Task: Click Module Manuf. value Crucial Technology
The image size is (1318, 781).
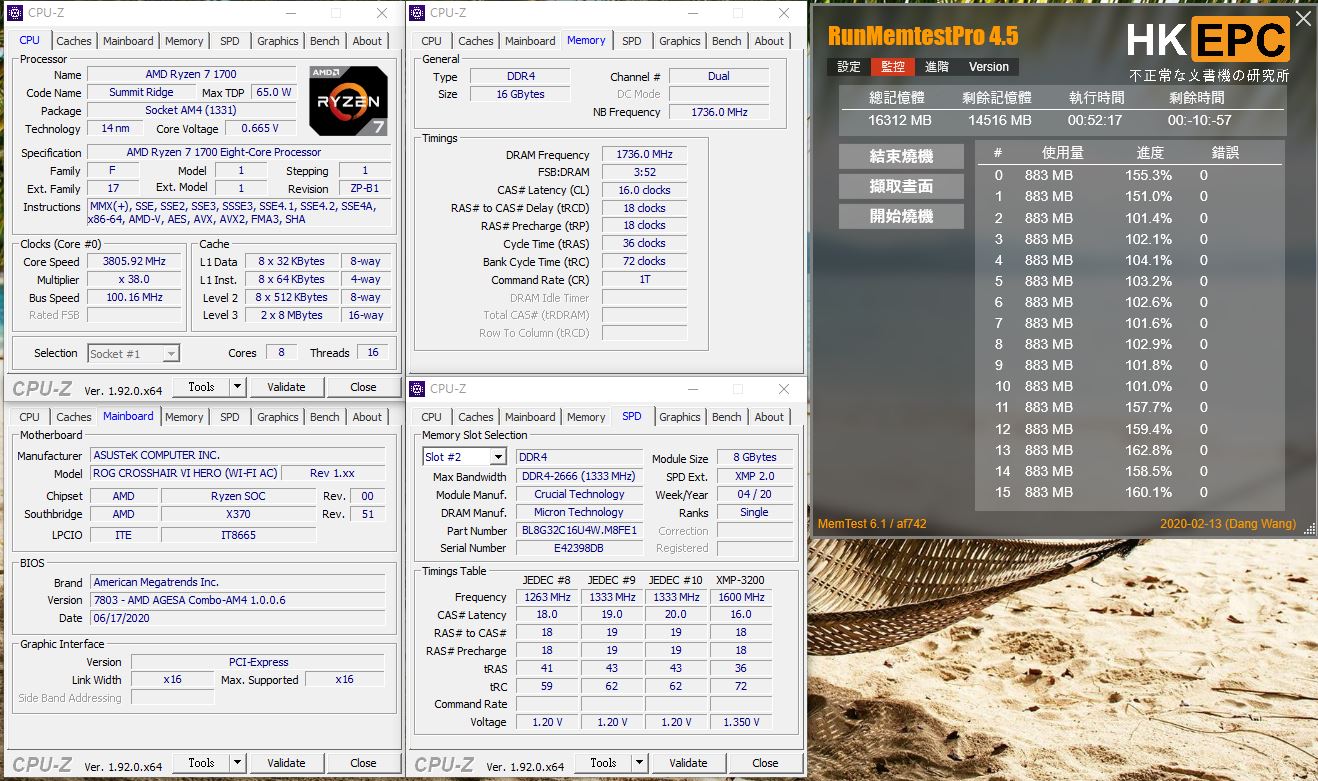Action: tap(578, 495)
